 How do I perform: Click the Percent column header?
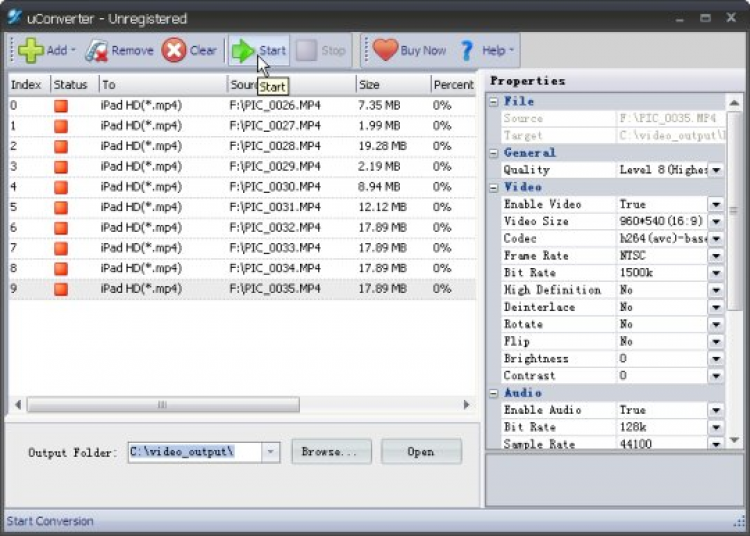[453, 85]
